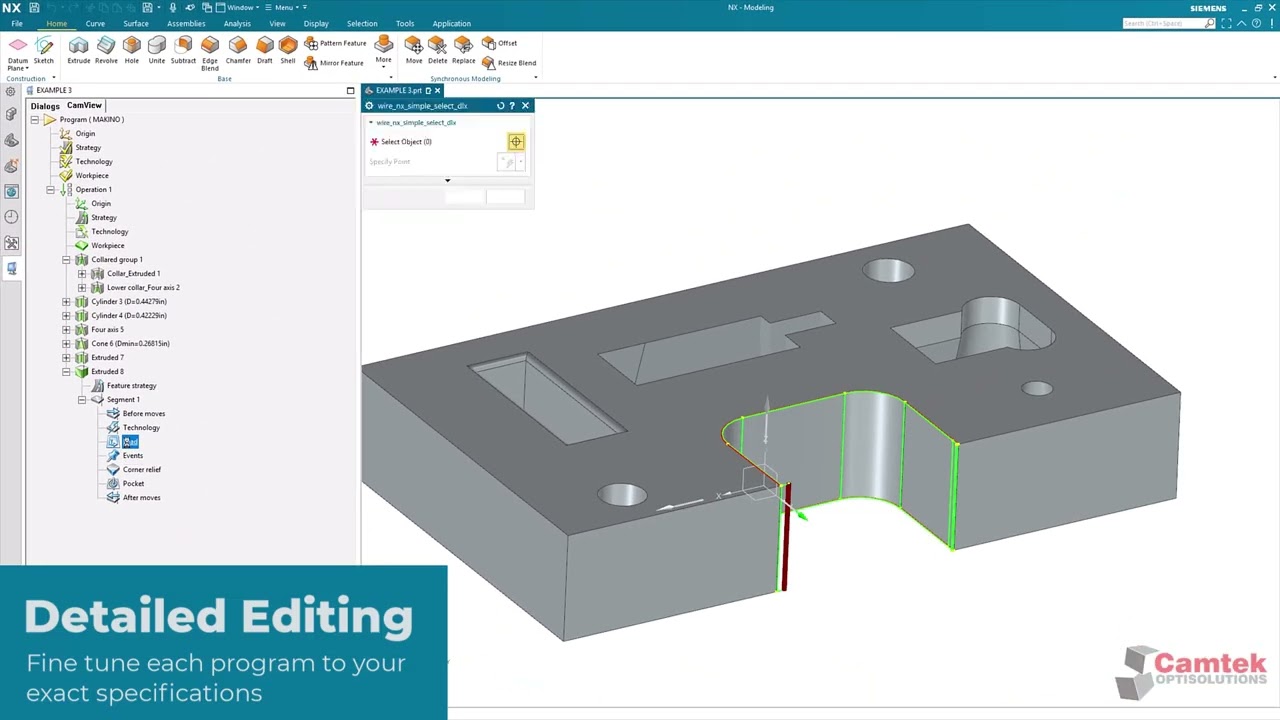Switch to the Dialogs tab

click(x=45, y=106)
